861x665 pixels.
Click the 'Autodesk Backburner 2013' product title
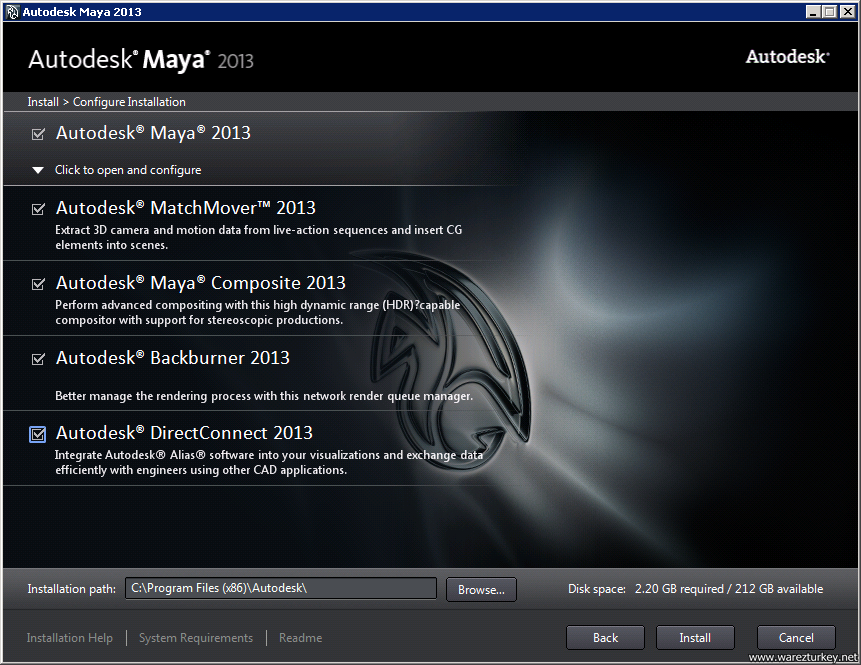pyautogui.click(x=172, y=358)
